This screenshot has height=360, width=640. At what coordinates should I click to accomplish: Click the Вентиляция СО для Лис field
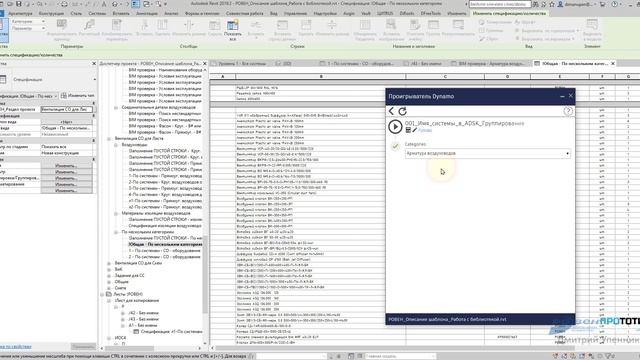click(67, 109)
